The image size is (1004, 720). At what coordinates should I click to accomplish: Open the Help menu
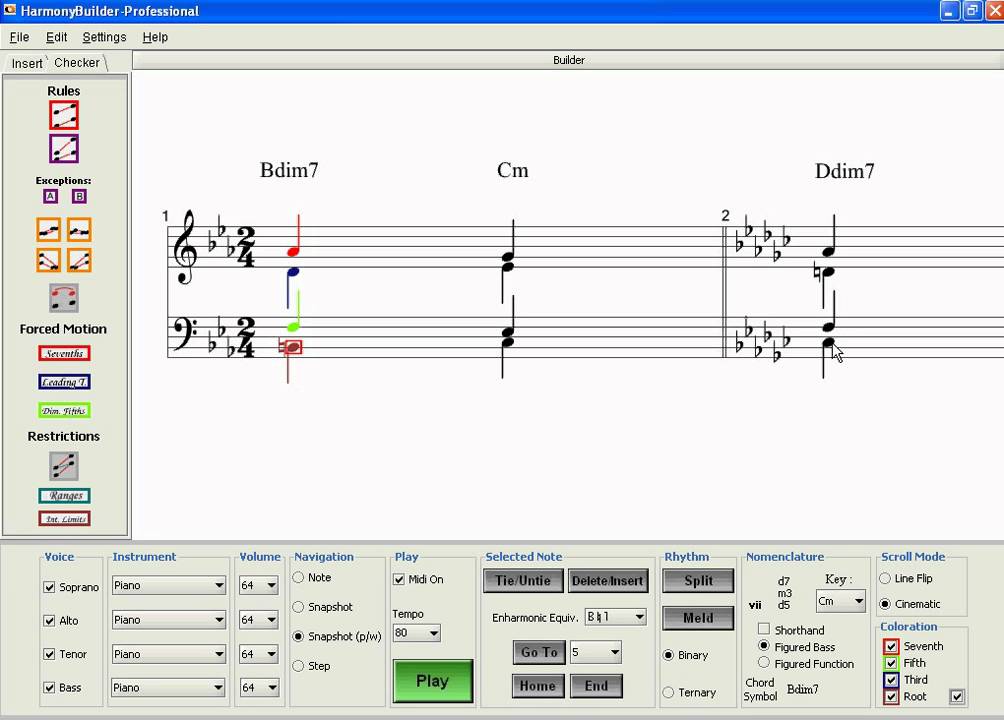[155, 37]
